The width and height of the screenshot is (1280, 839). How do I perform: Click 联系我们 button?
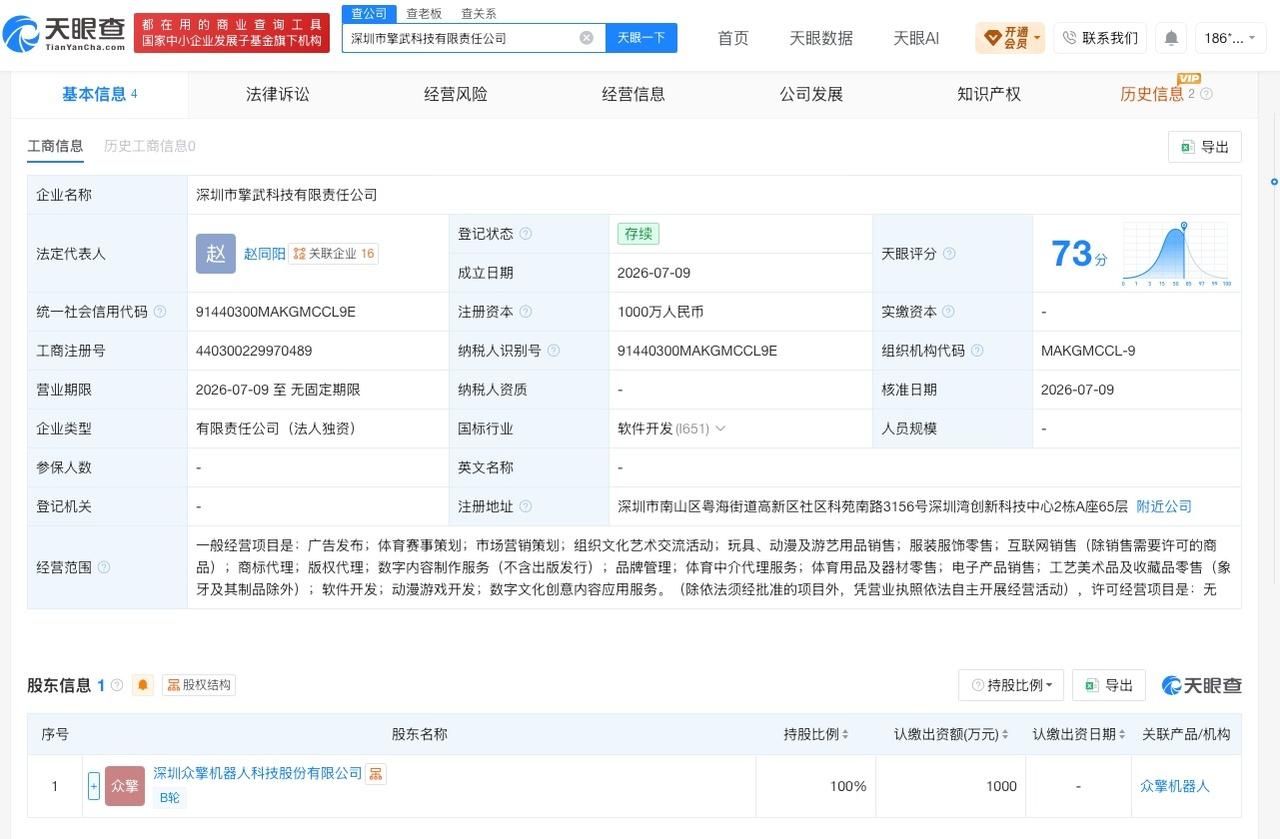click(1099, 38)
